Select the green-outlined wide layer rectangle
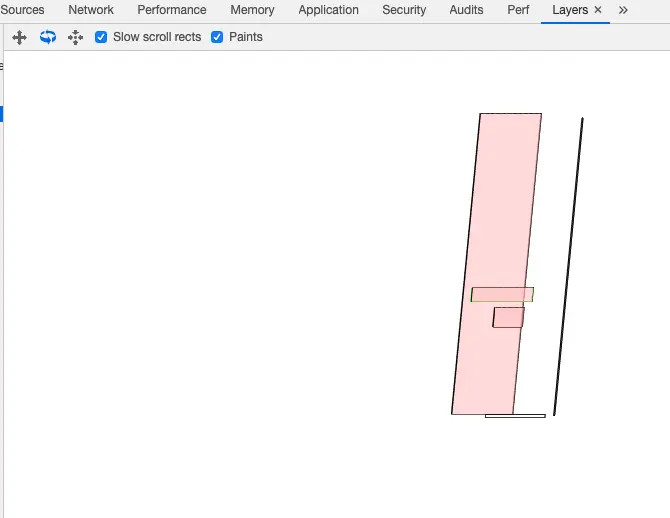This screenshot has width=670, height=518. [502, 294]
